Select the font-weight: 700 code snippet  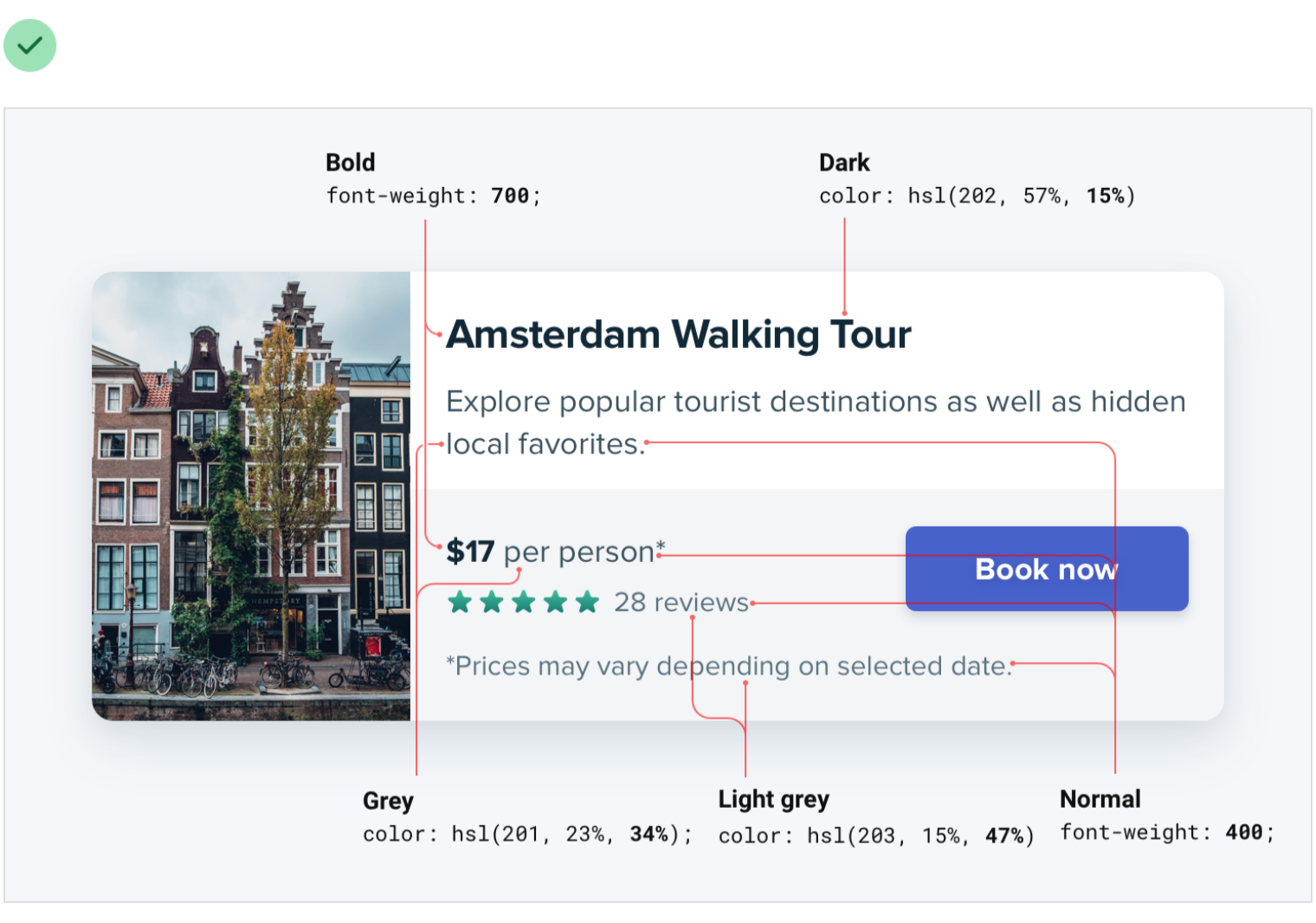[x=433, y=197]
